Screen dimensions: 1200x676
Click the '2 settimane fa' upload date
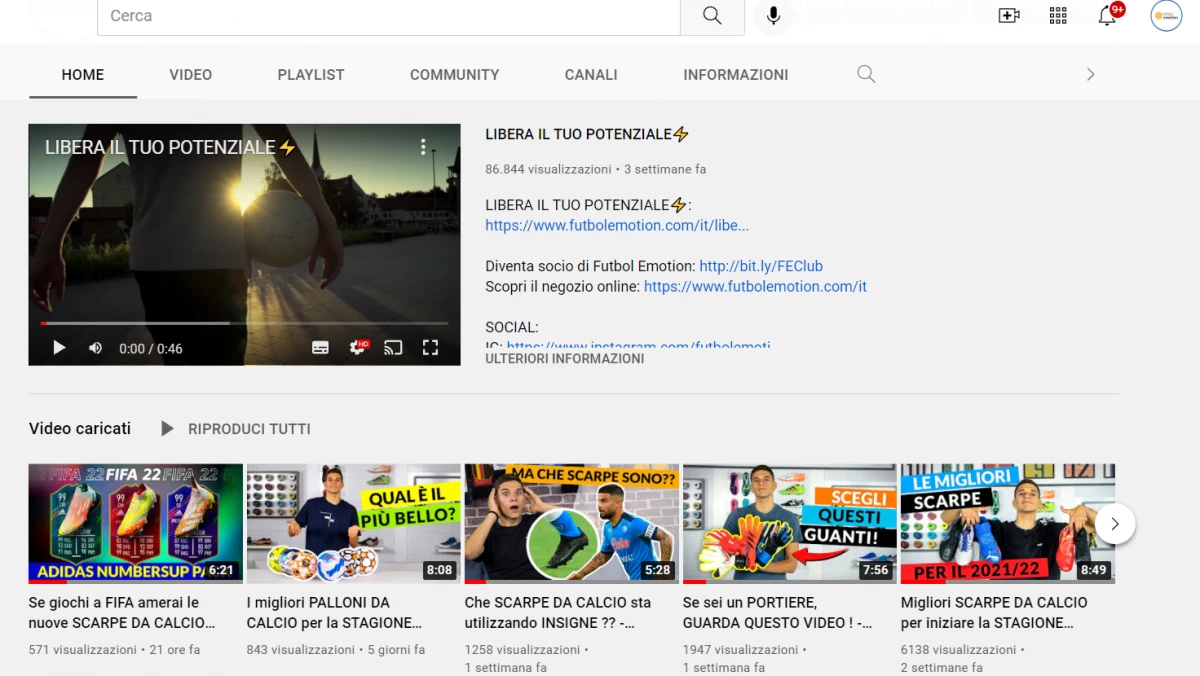(x=942, y=668)
